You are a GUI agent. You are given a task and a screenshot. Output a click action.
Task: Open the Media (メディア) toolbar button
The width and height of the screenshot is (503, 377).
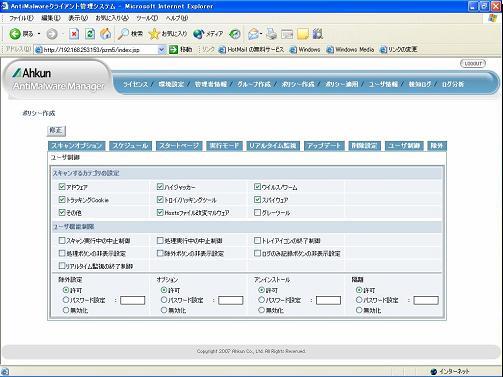pyautogui.click(x=208, y=34)
